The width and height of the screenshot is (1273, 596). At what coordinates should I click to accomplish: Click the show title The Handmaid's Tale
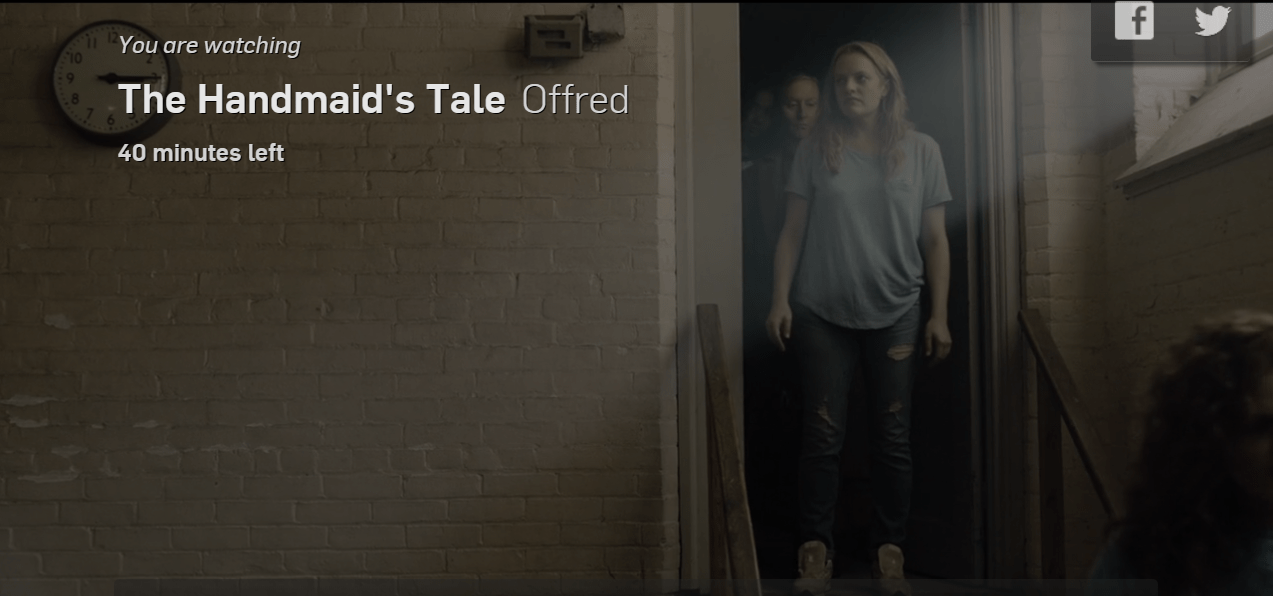[x=311, y=100]
